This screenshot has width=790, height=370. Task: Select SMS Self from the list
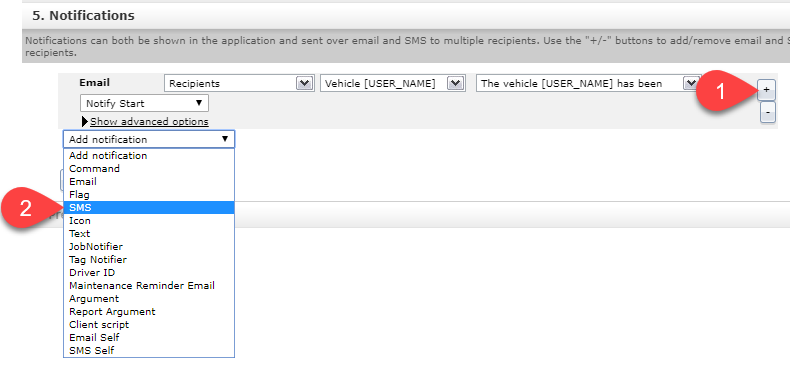(x=149, y=350)
